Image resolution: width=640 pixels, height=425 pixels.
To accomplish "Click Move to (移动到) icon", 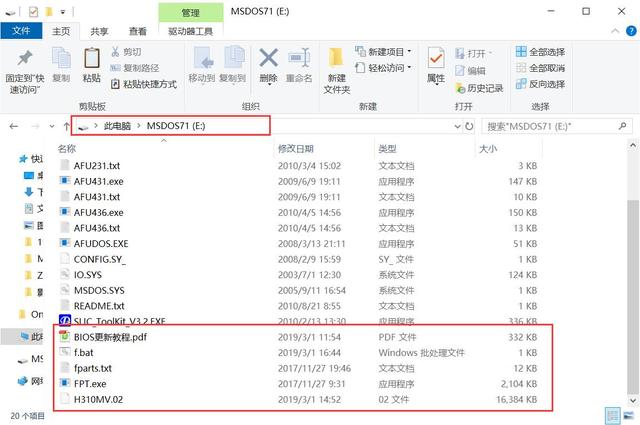I will point(204,58).
